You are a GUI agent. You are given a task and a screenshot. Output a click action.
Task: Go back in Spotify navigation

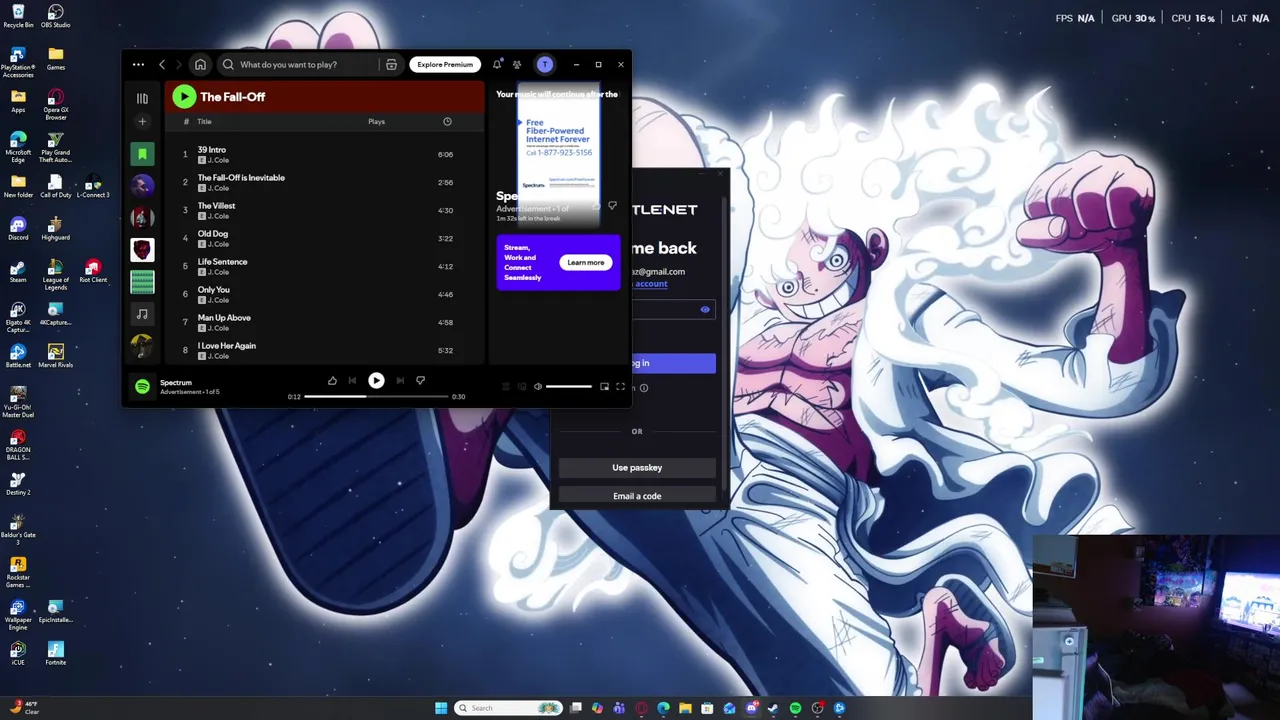coord(162,64)
